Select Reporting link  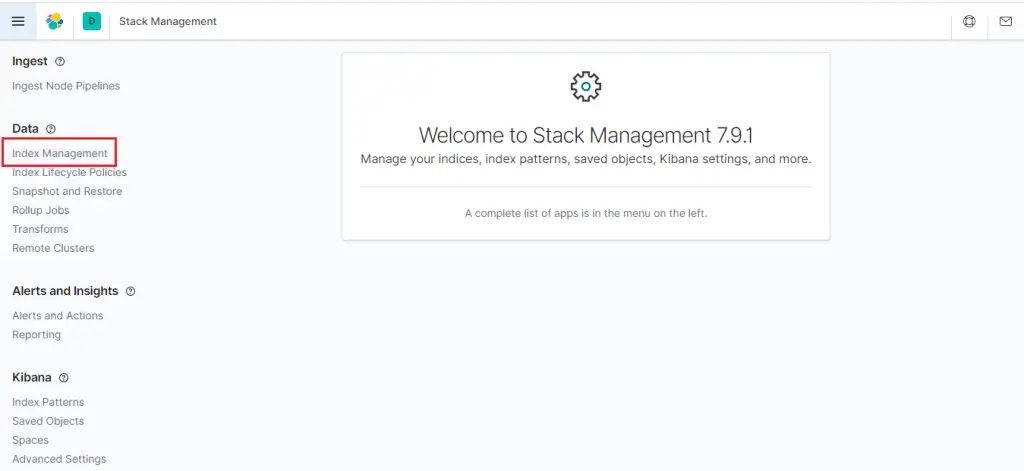[37, 334]
